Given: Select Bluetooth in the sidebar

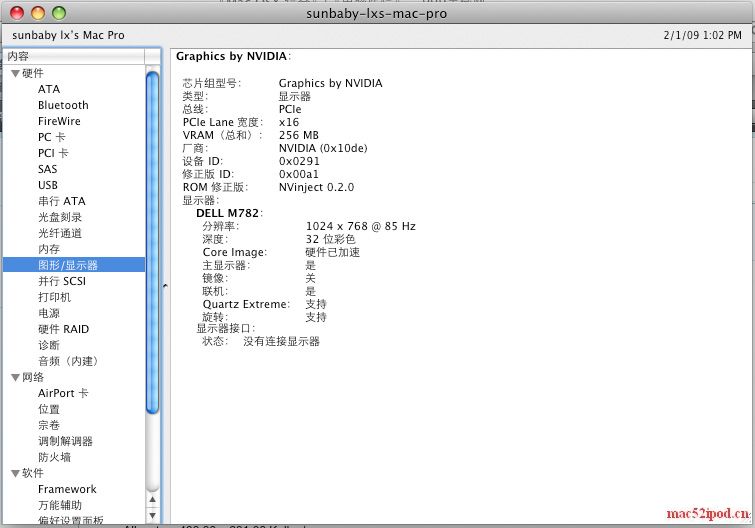Looking at the screenshot, I should pos(63,105).
